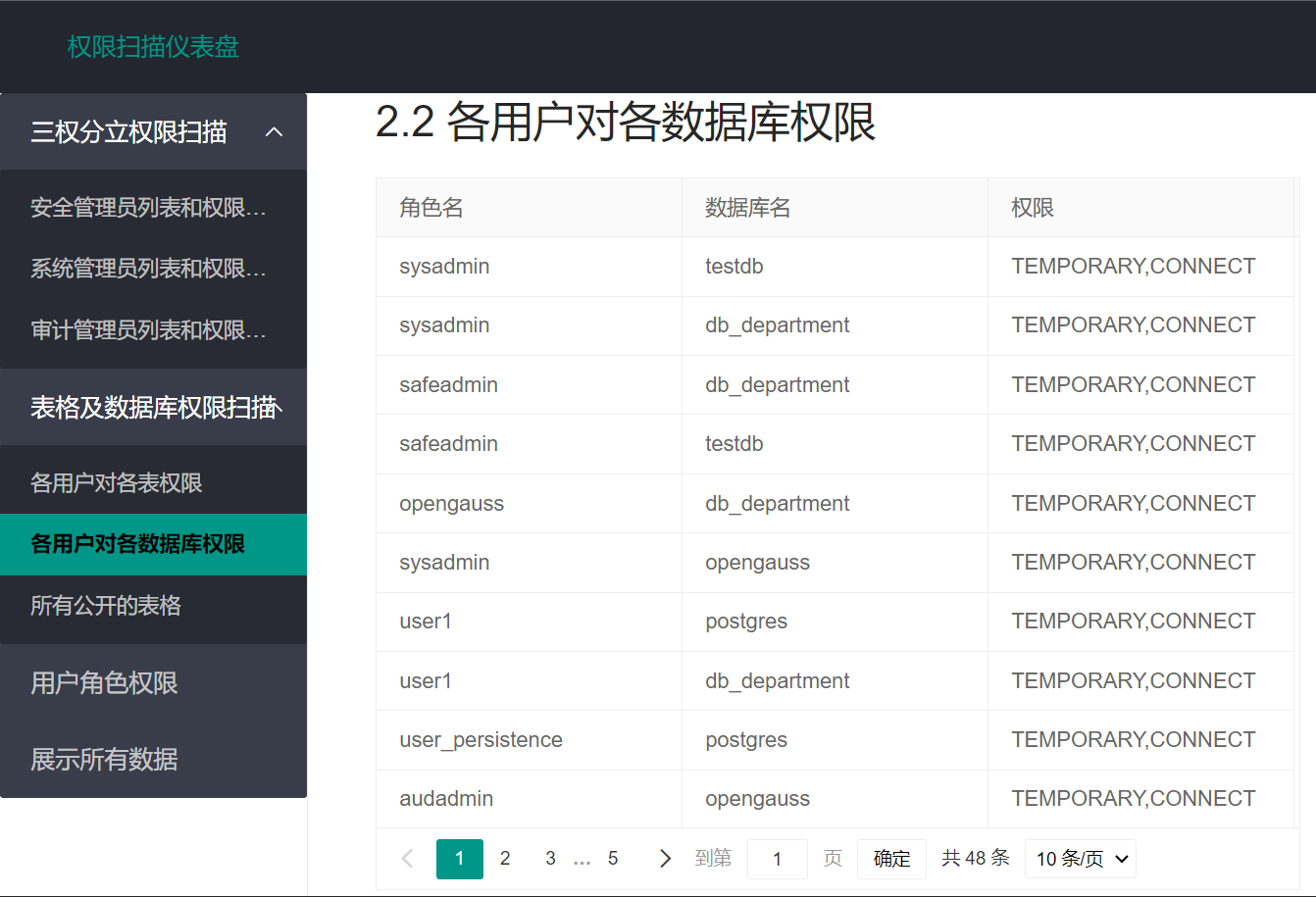Click TEMPORARY,CONNECT cell in user_persistence row
The width and height of the screenshot is (1316, 897).
[1141, 740]
